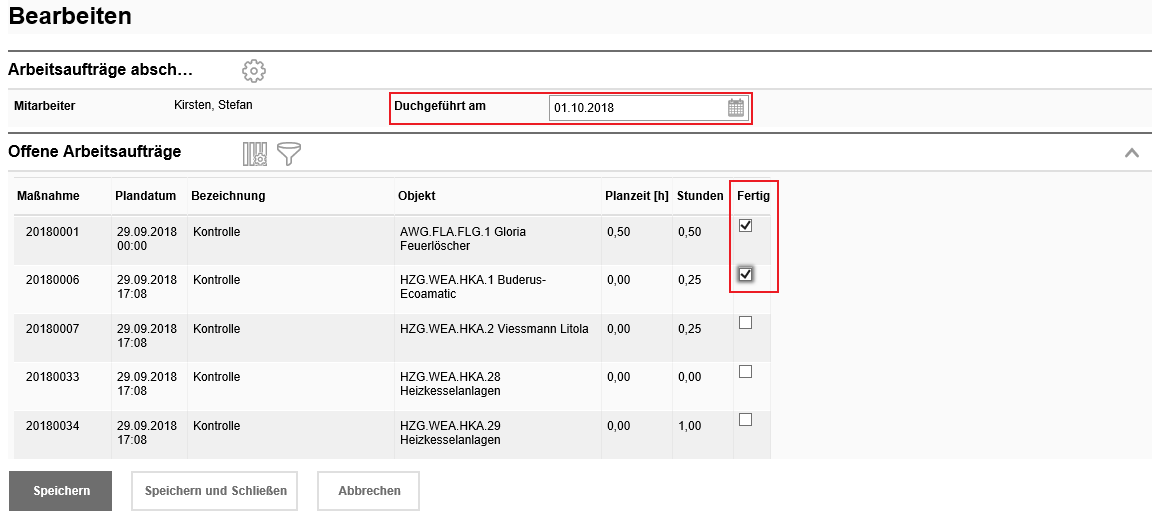Open column configuration for Offene Arbeitsaufträge
This screenshot has width=1155, height=520.
[254, 153]
